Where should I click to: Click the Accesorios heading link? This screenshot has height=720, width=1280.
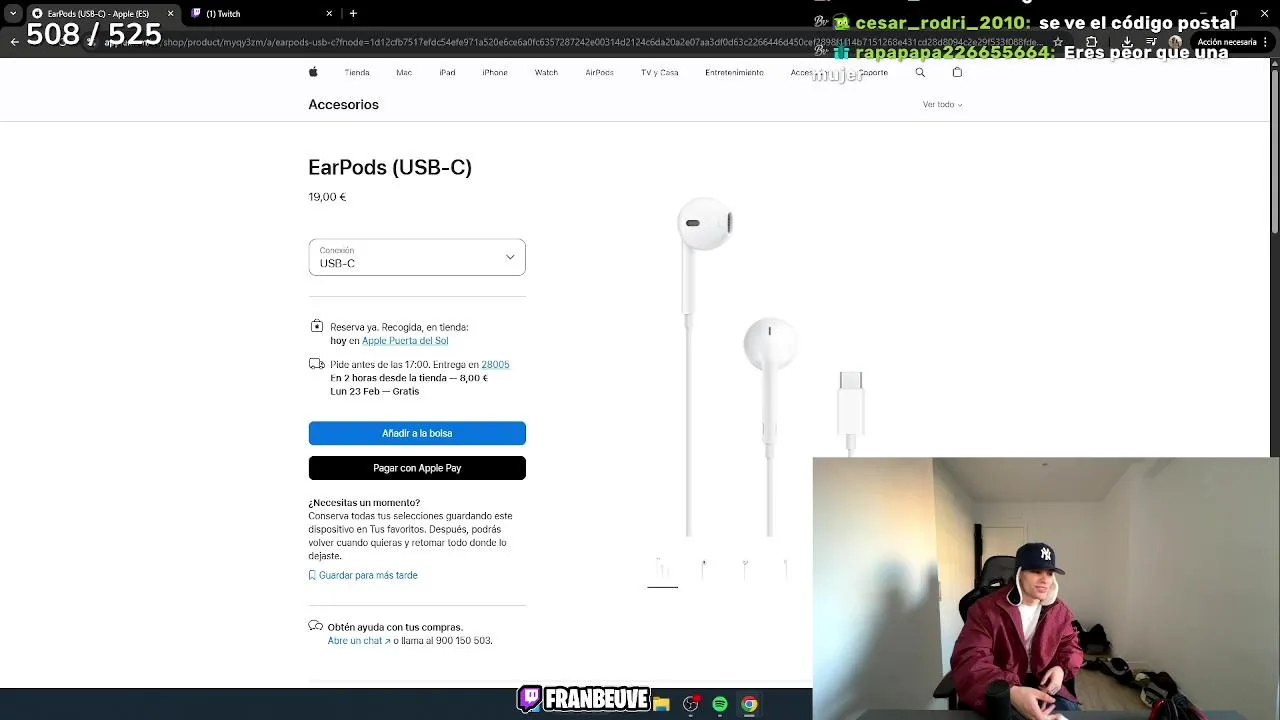(x=343, y=104)
